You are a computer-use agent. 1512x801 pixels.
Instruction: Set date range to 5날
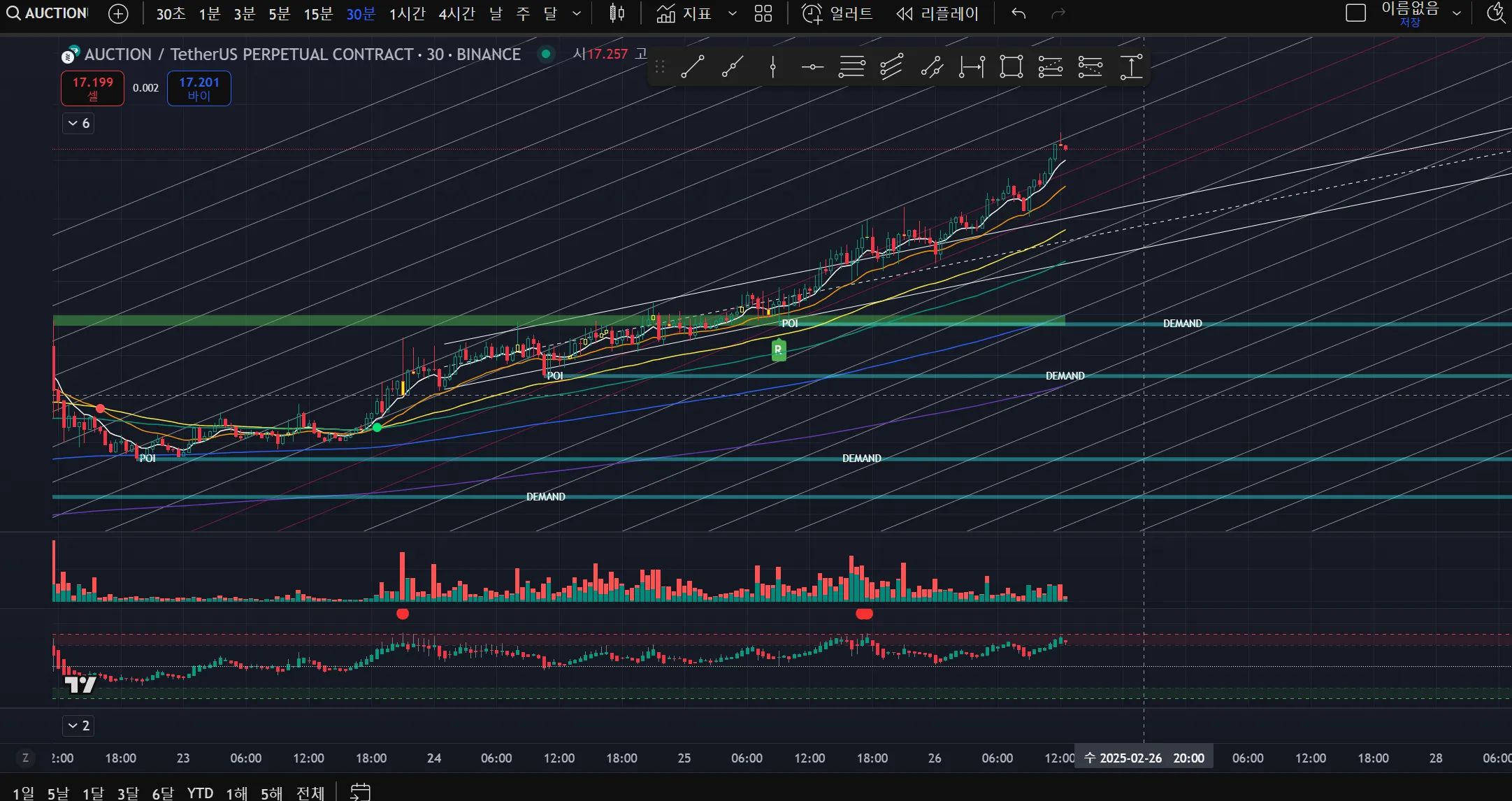(59, 793)
